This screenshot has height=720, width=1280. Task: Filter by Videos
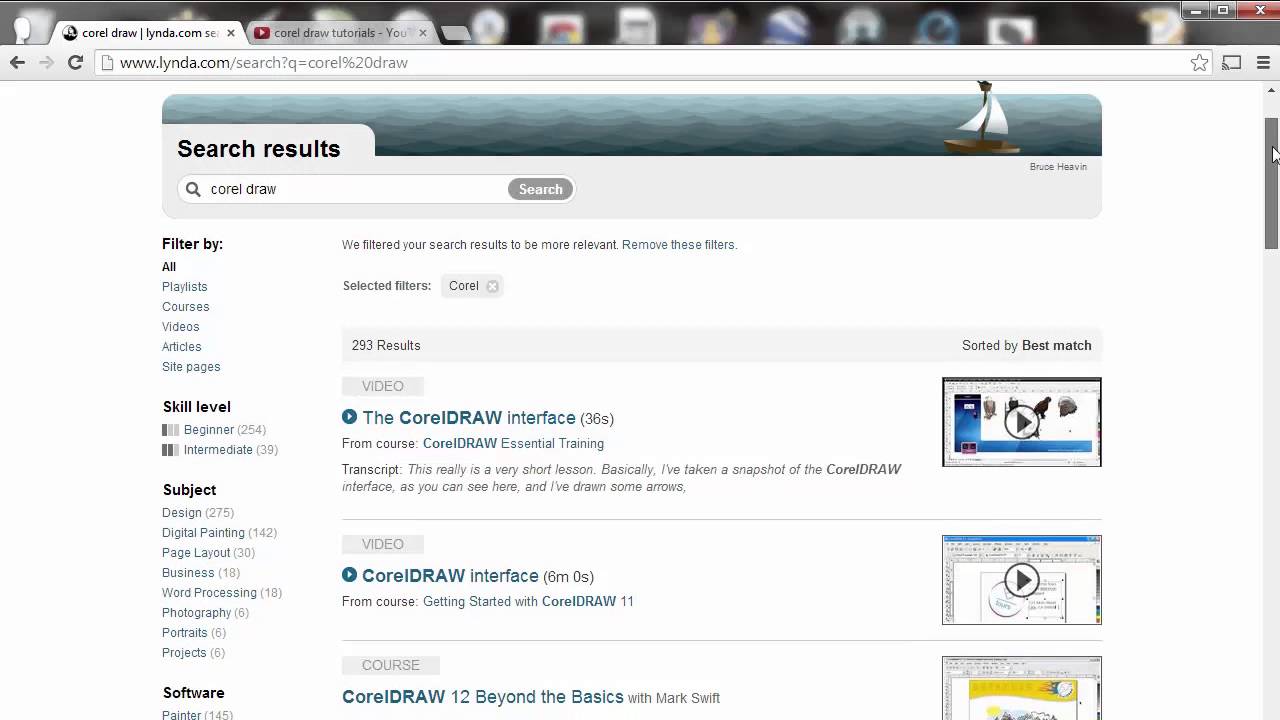point(181,327)
